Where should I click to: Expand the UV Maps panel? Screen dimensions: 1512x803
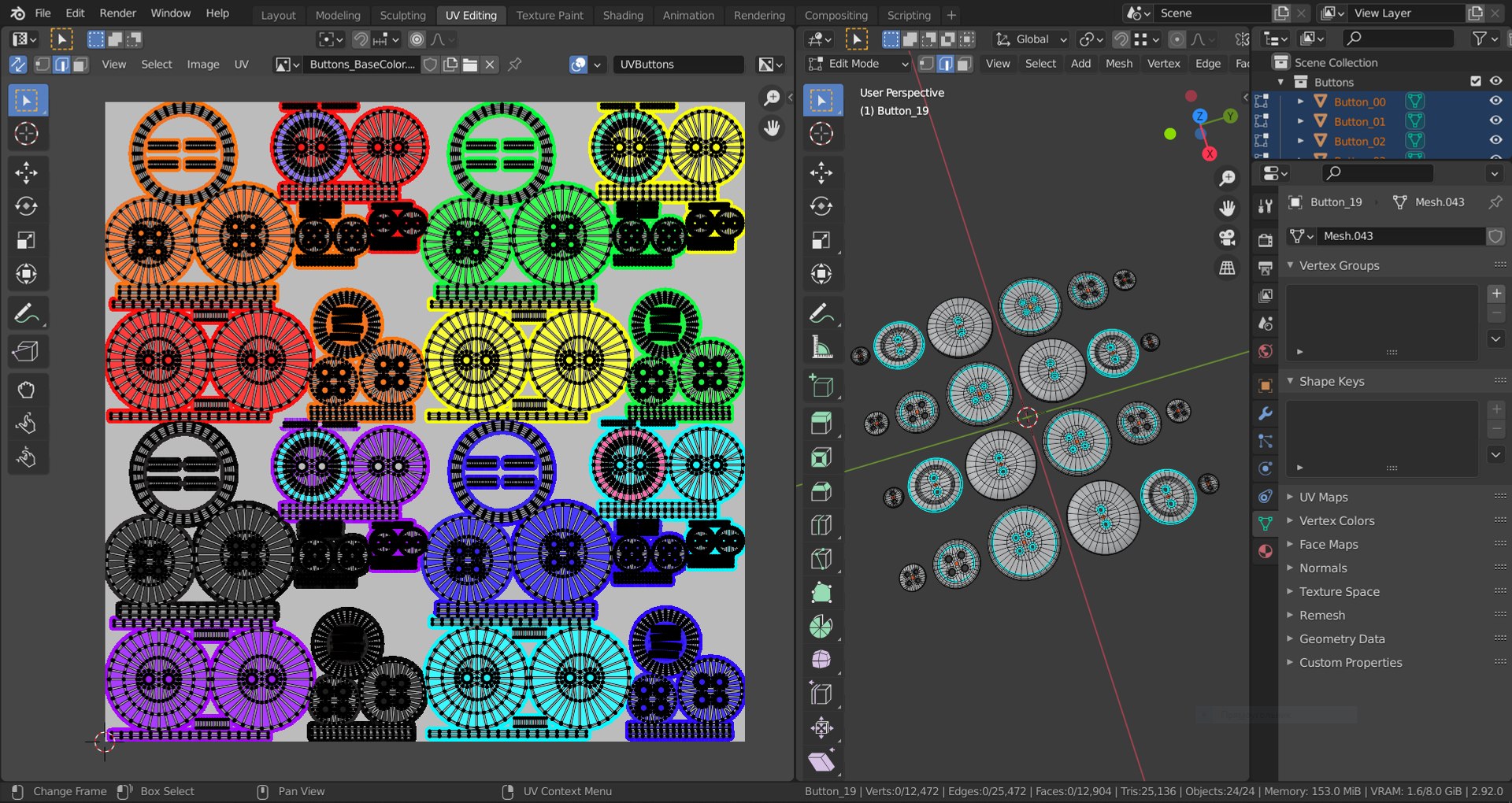pos(1323,498)
